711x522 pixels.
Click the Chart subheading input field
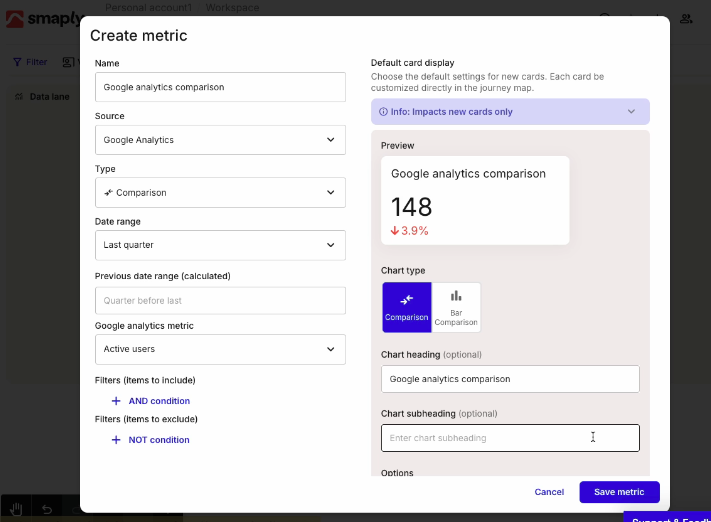tap(510, 438)
